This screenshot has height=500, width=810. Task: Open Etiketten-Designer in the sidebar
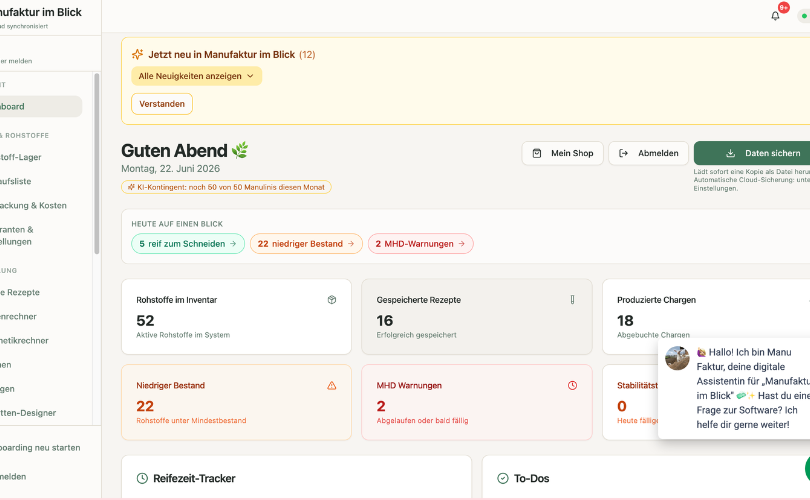tap(40, 413)
